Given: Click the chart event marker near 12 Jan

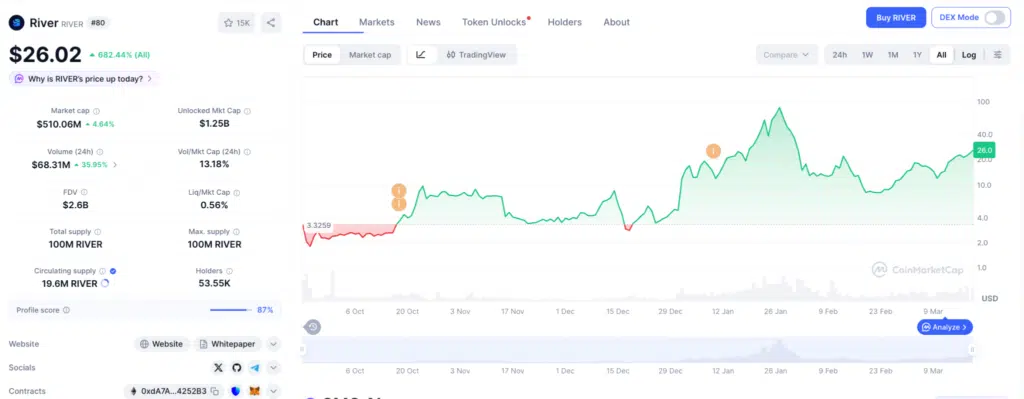Looking at the screenshot, I should coord(713,152).
